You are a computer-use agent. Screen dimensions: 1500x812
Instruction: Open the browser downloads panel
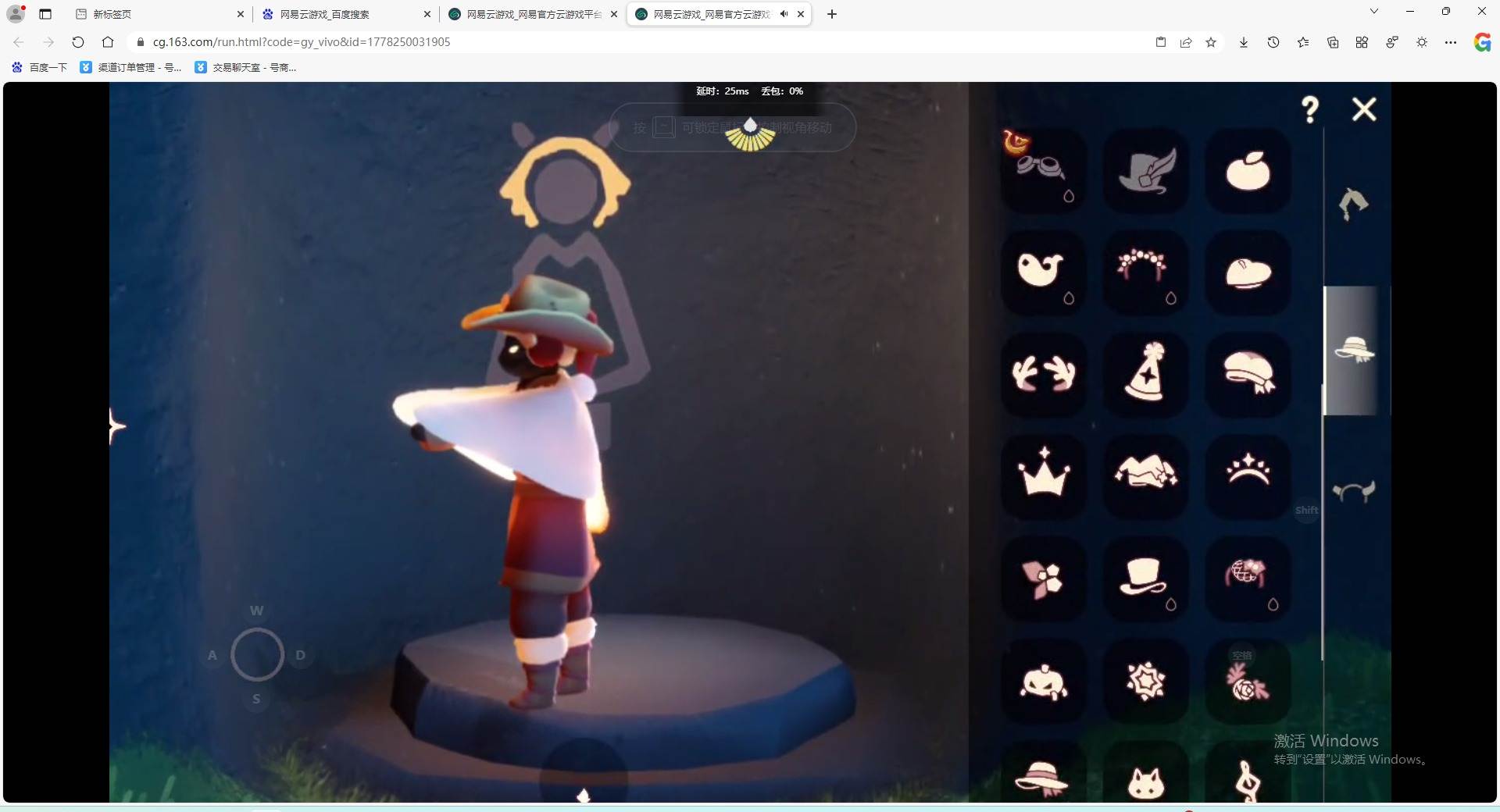point(1244,42)
